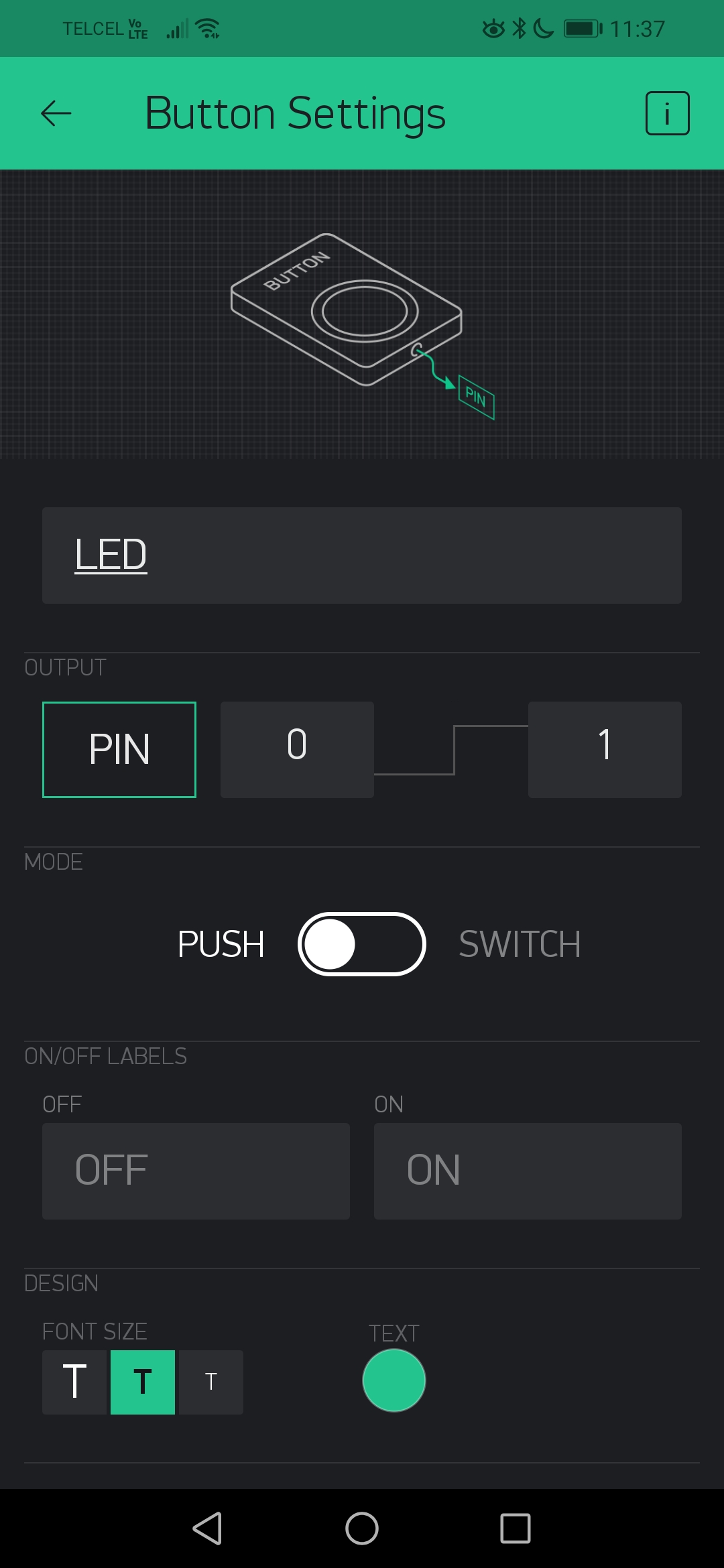Open the Android recent apps square
This screenshot has width=724, height=1568.
[515, 1528]
